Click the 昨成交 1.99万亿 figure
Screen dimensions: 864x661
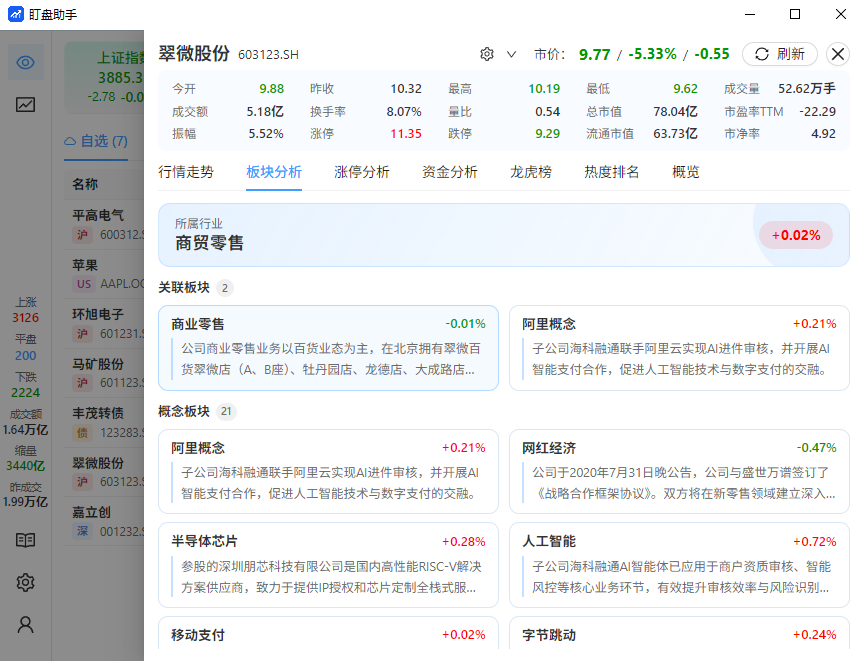[25, 495]
